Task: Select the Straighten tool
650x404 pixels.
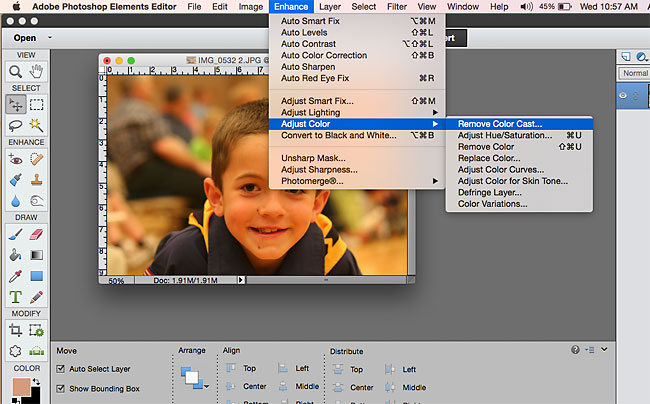Action: (36, 351)
